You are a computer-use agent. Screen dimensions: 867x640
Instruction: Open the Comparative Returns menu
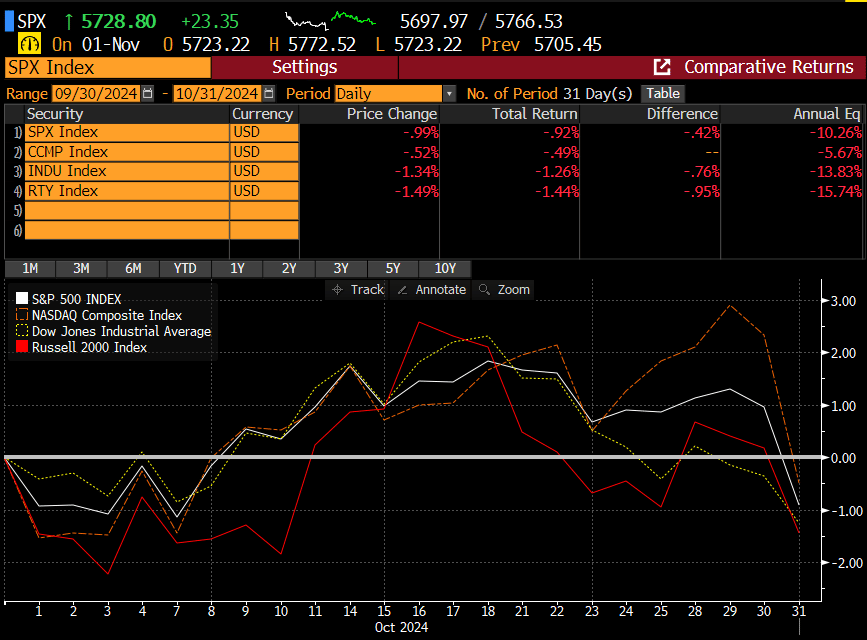click(x=769, y=67)
